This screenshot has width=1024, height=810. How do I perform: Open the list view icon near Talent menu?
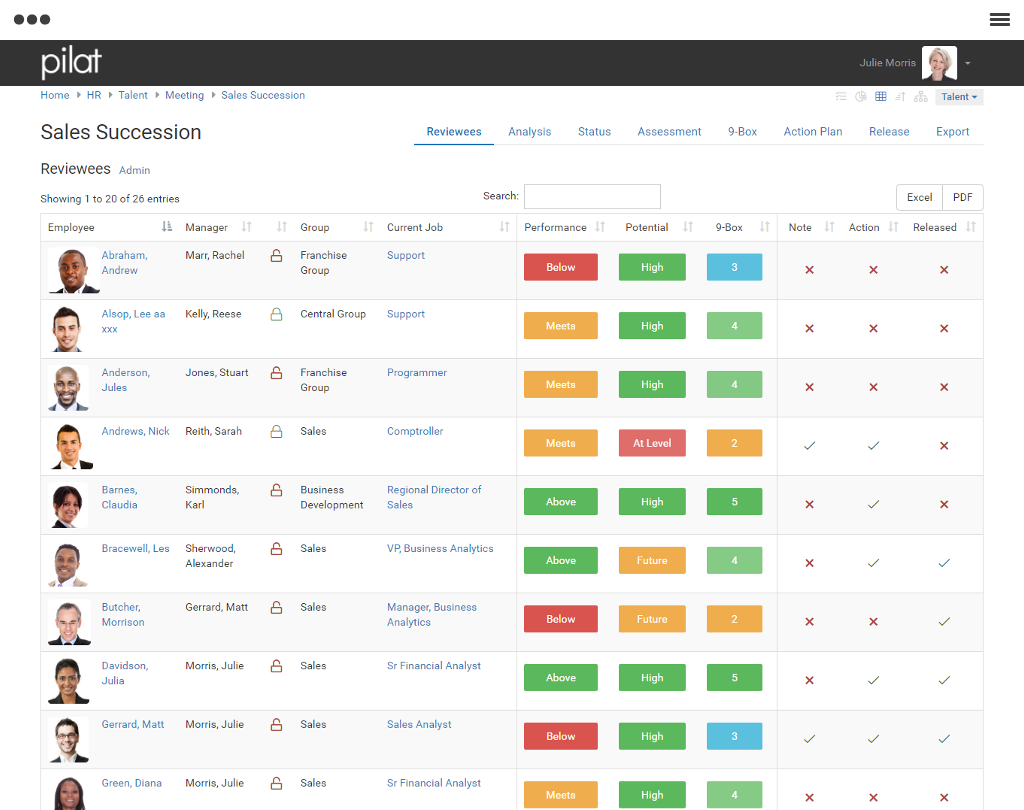tap(842, 97)
